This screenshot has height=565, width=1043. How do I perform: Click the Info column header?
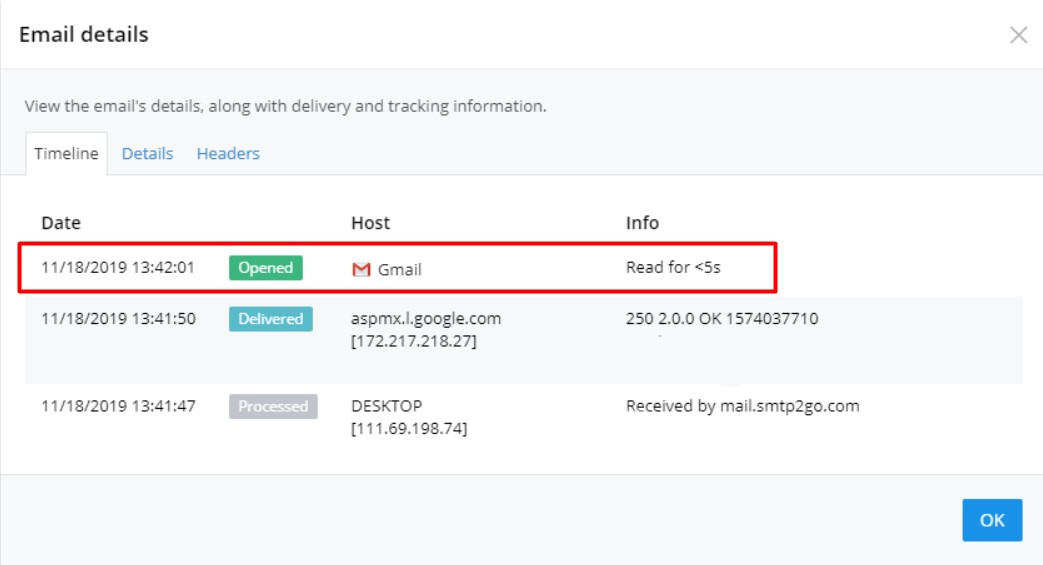(642, 223)
